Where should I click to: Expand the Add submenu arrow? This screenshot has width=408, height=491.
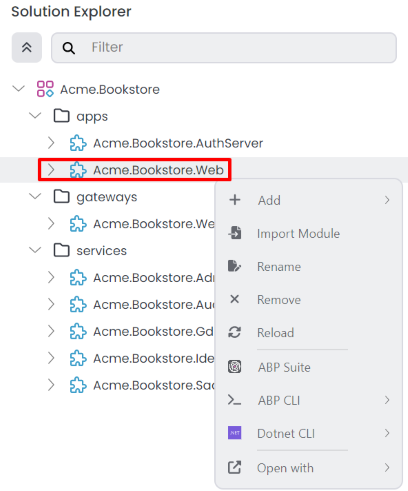pos(387,200)
